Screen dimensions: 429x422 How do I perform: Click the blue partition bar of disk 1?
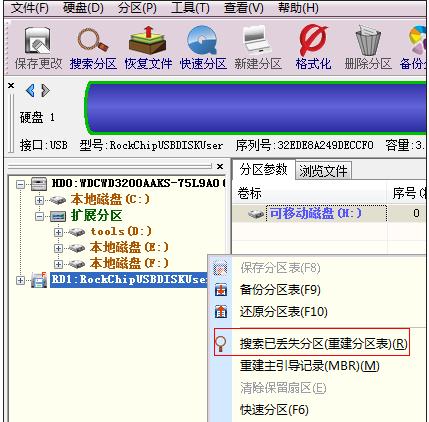click(256, 109)
